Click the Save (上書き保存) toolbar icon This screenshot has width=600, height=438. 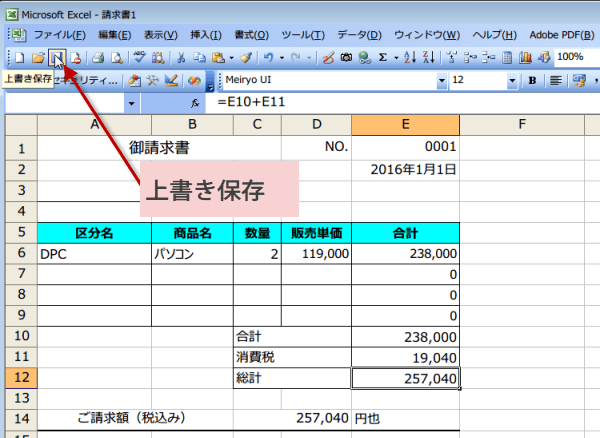point(56,57)
